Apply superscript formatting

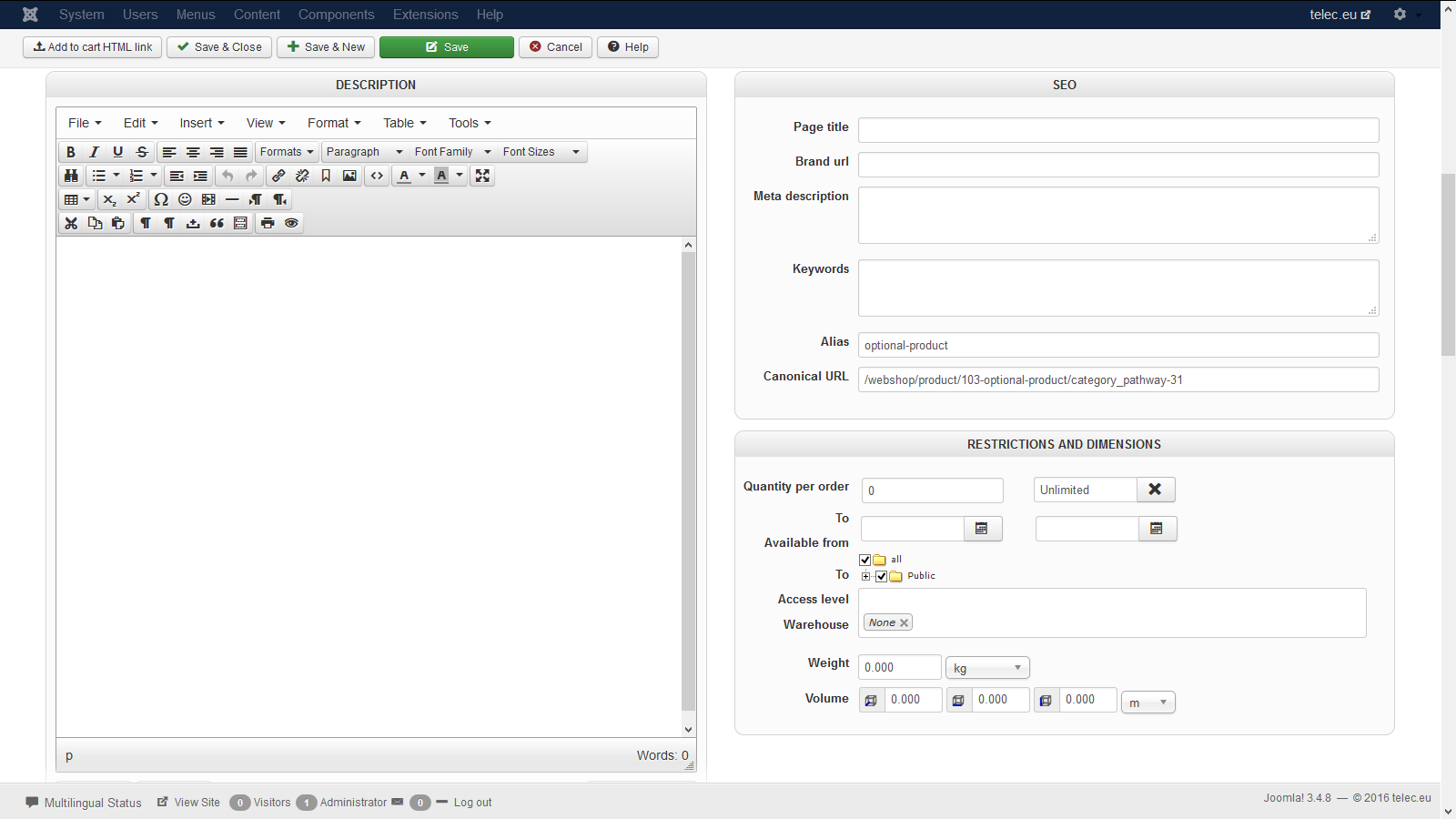133,199
